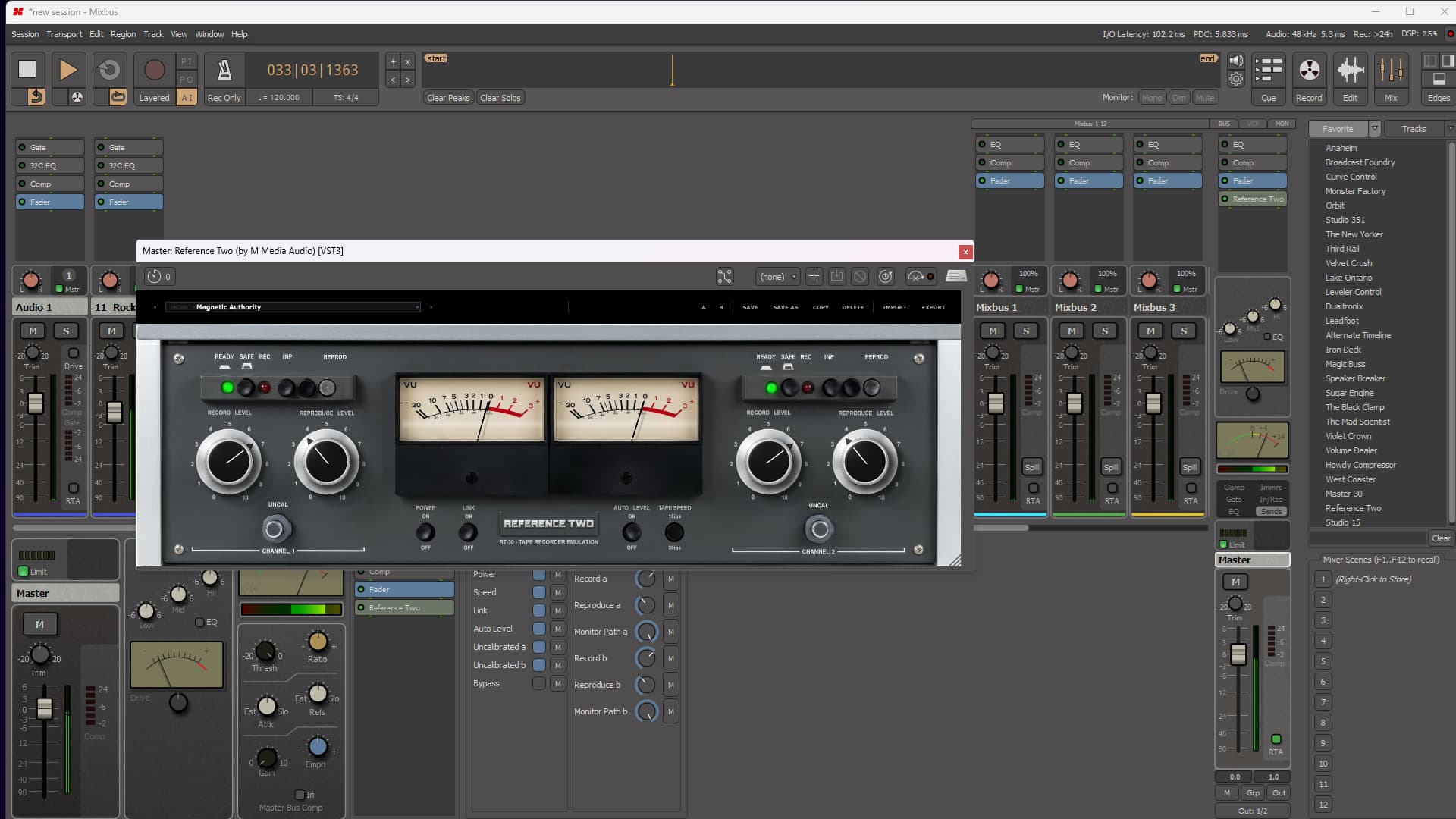Open the Tracks sidebar selector

point(1415,129)
